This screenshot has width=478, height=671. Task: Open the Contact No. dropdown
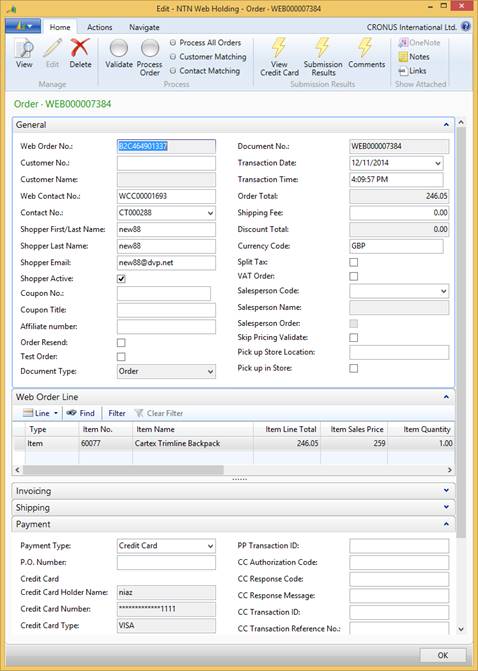click(x=210, y=213)
